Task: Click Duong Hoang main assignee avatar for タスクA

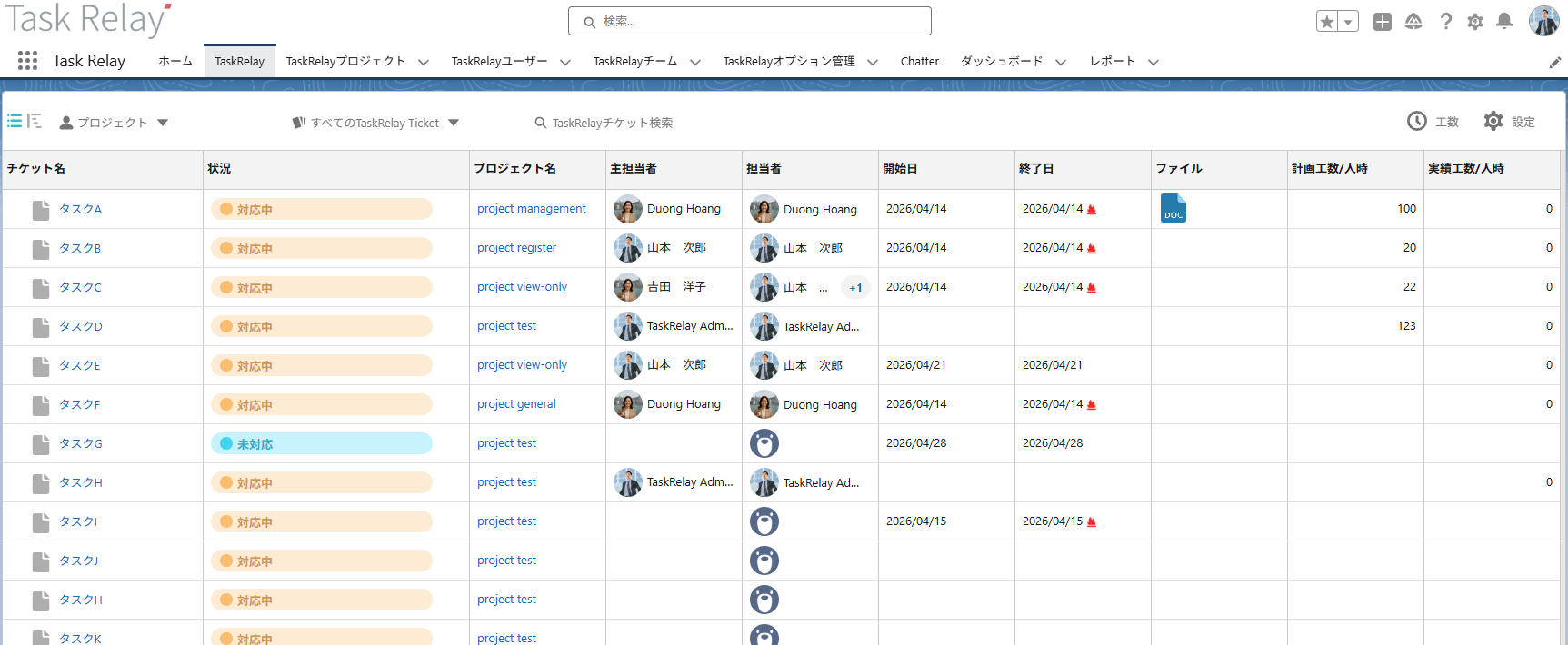Action: 628,209
